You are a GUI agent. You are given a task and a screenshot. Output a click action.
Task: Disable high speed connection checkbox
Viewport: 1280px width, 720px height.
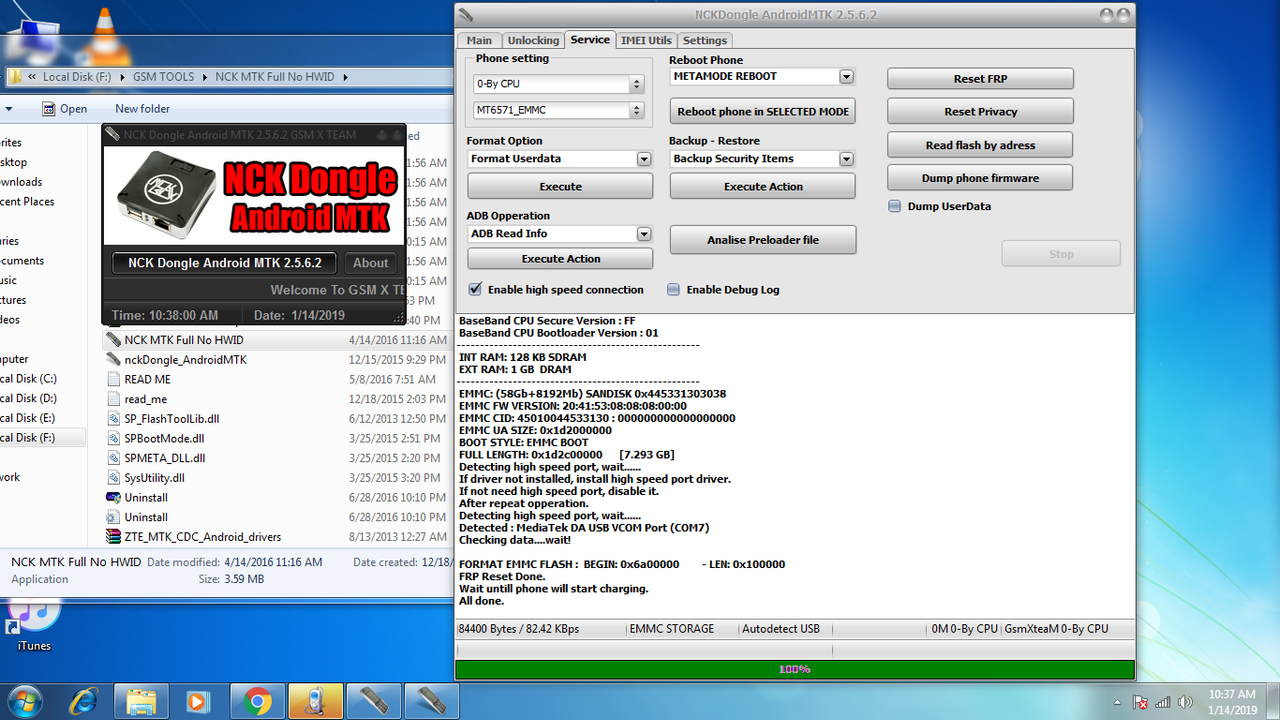click(x=475, y=289)
